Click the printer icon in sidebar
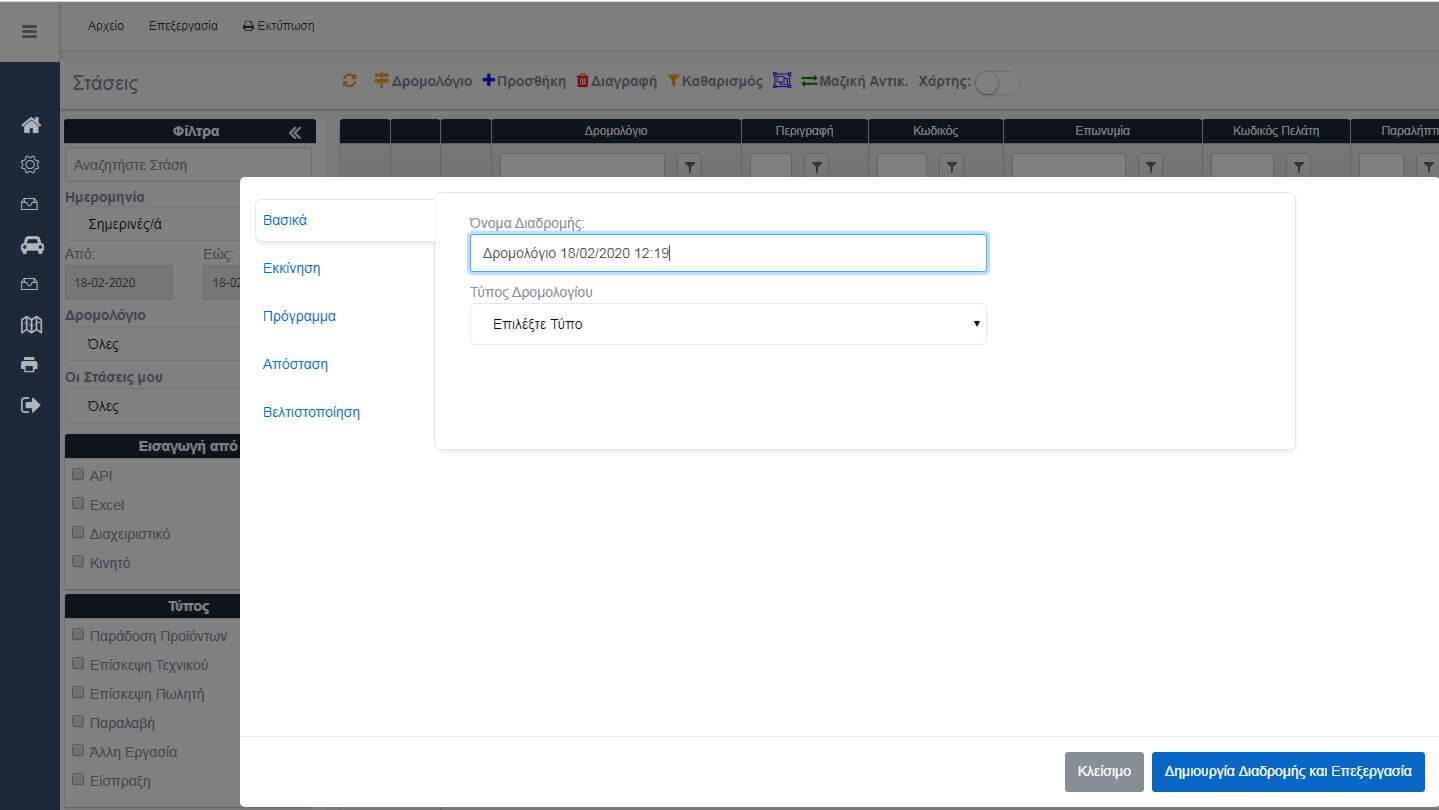Image resolution: width=1439 pixels, height=810 pixels. [30, 364]
